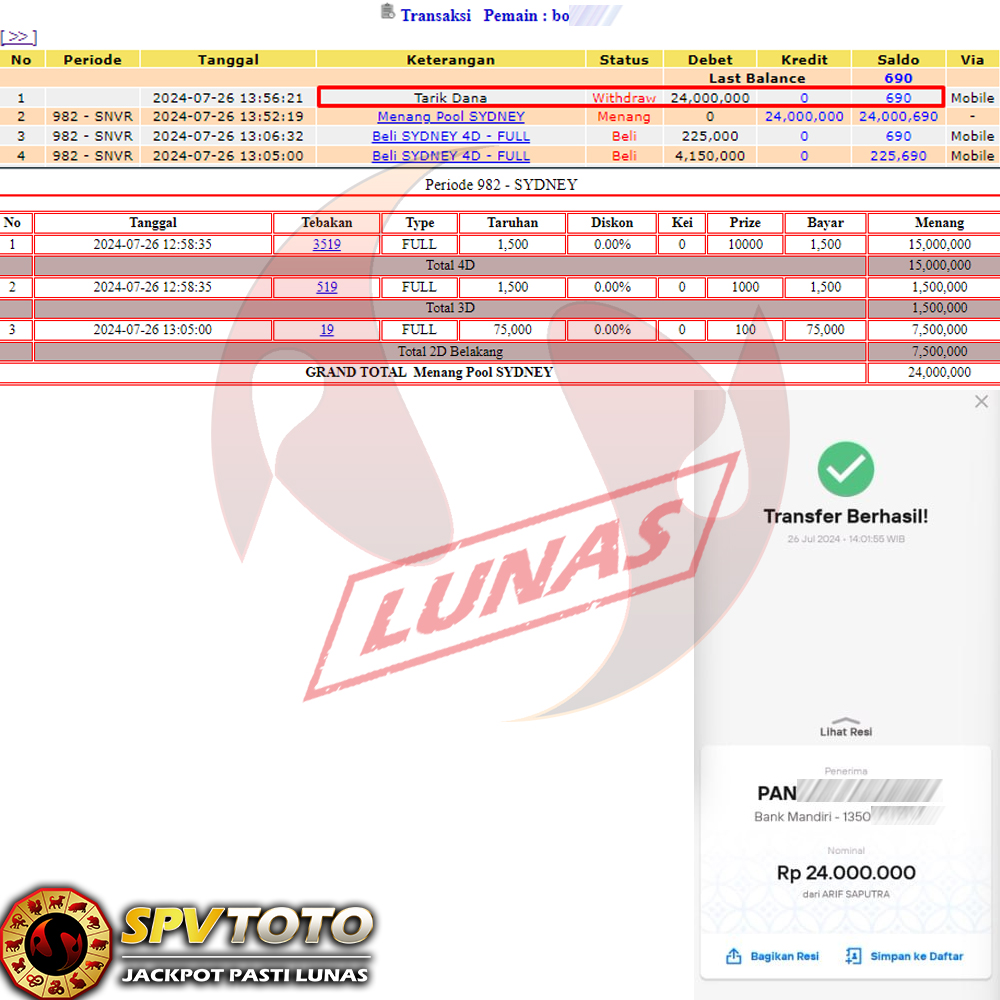The height and width of the screenshot is (1000, 1000).
Task: Click the 3519 tebakan number link
Action: tap(326, 244)
